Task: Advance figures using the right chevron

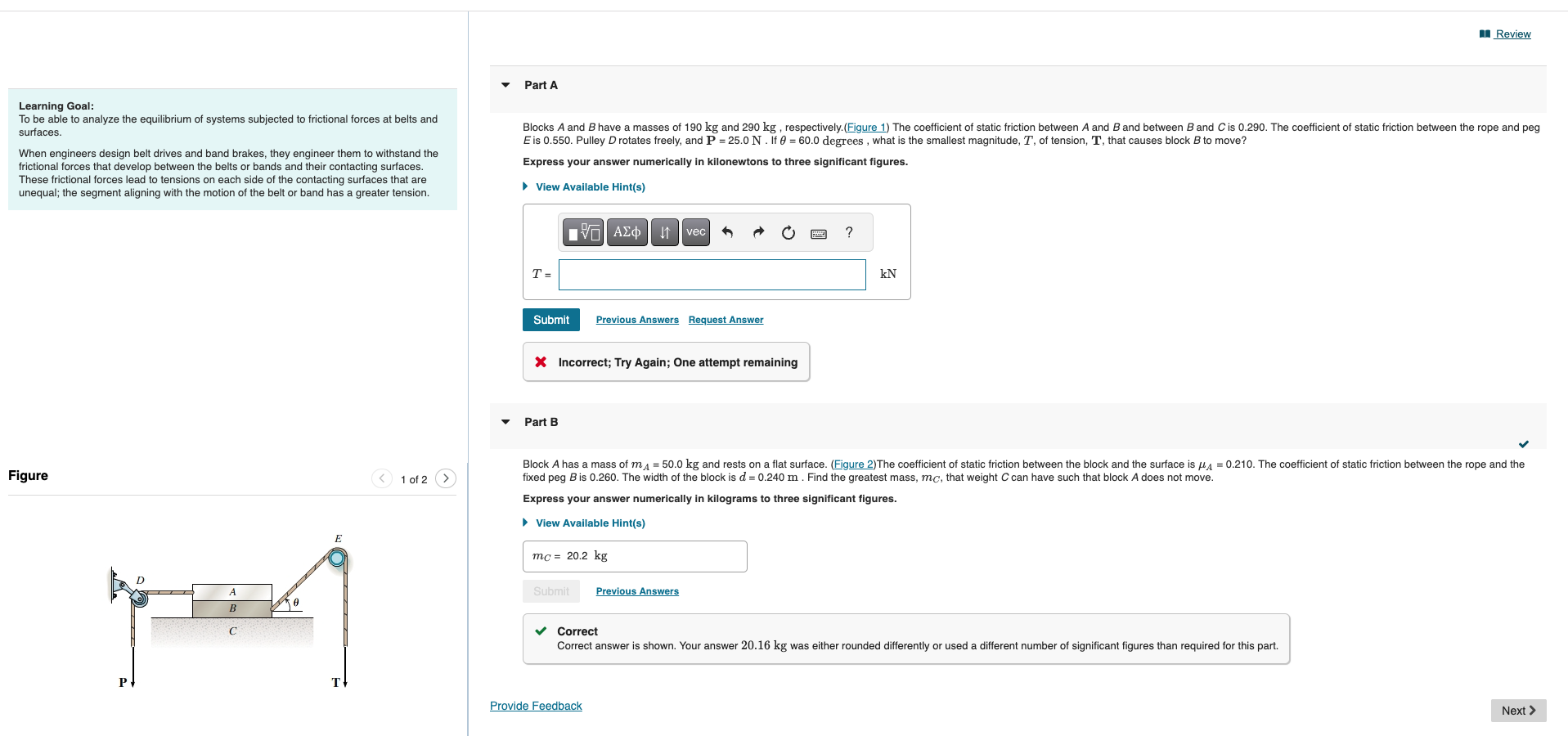Action: coord(445,478)
